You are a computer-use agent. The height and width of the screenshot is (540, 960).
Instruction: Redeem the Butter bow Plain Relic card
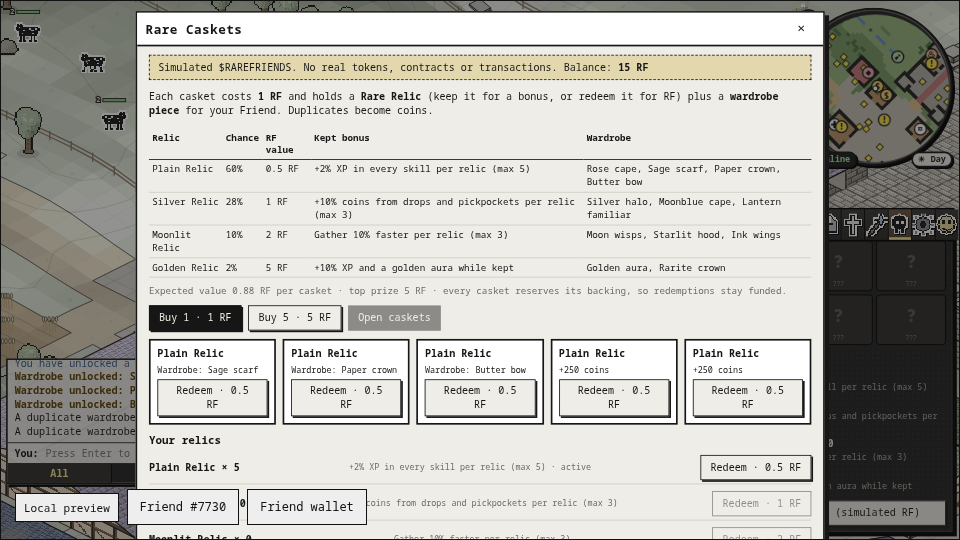point(480,397)
